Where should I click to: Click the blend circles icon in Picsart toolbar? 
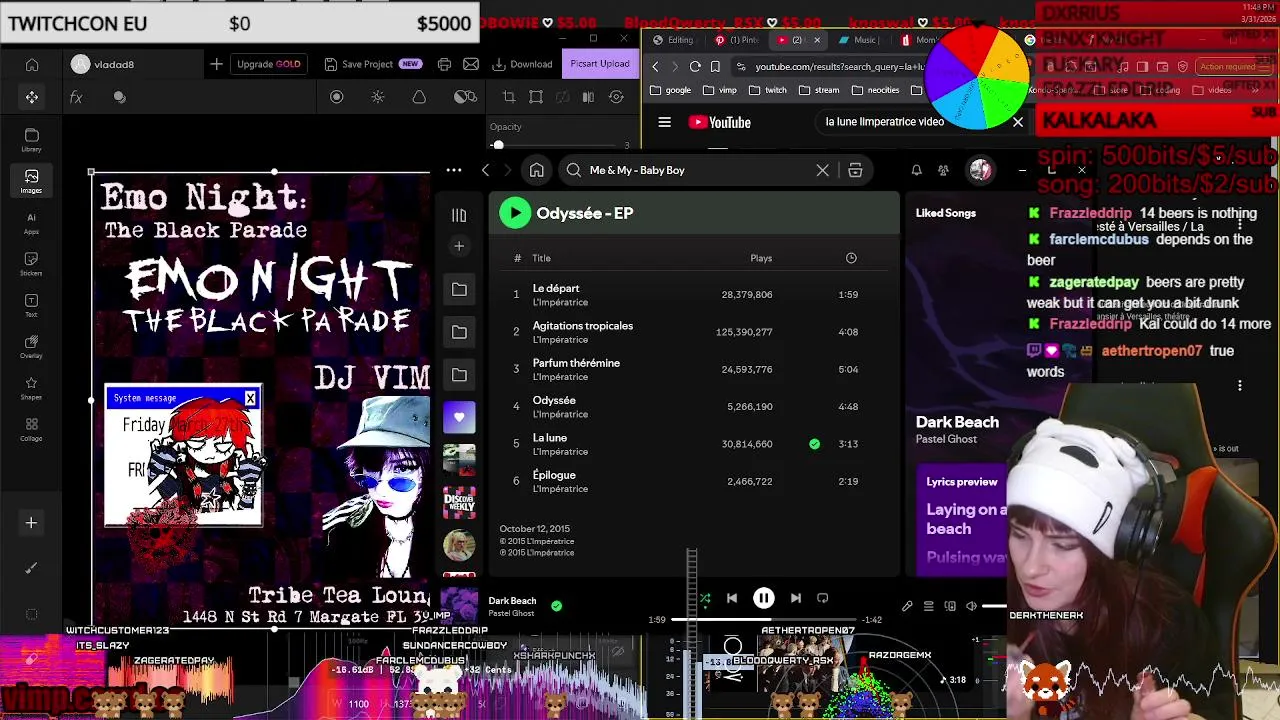pos(464,97)
